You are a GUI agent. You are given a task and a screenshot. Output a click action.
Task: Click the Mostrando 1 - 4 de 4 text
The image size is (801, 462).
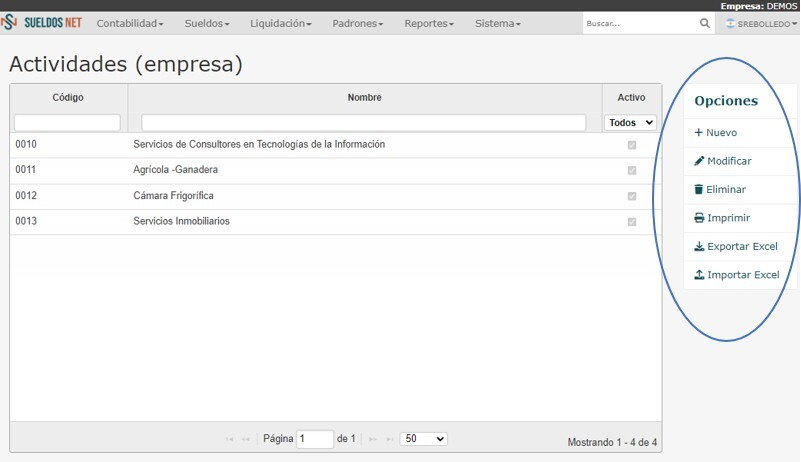[x=612, y=443]
